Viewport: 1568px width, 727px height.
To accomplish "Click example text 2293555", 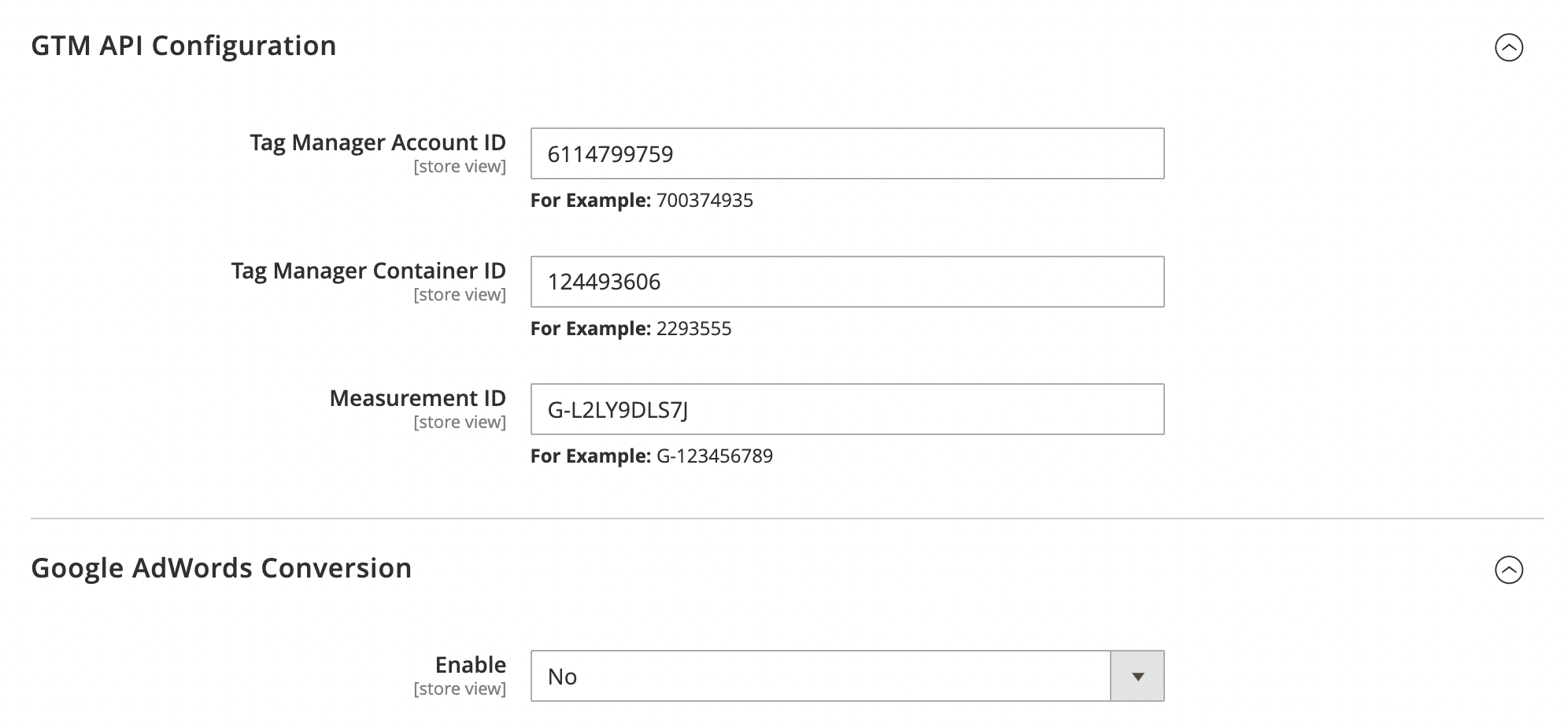I will point(693,329).
